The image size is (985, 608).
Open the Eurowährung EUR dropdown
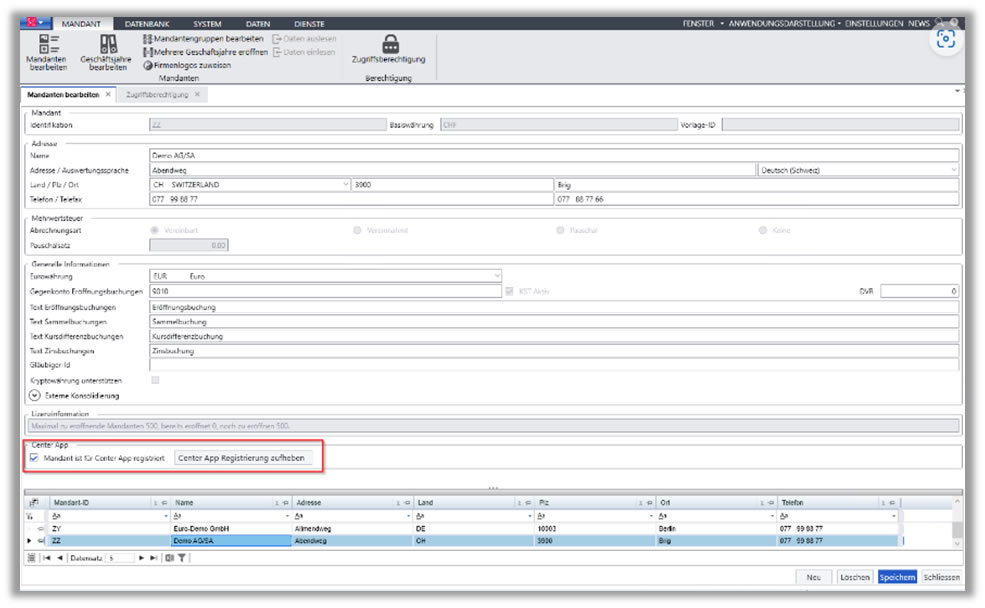496,276
